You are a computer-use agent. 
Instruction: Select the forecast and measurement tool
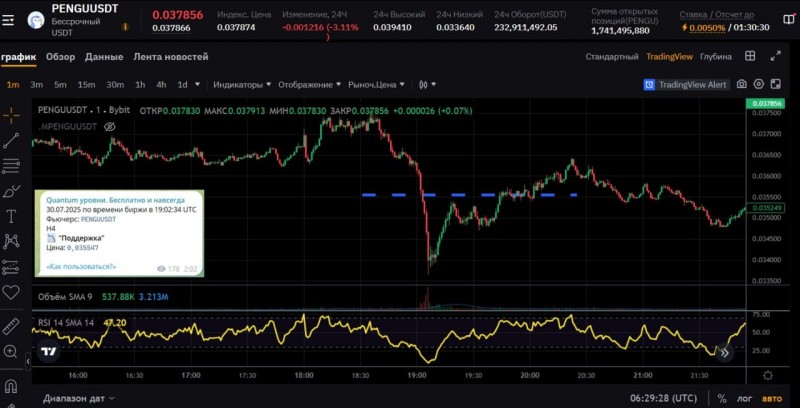coord(11,267)
